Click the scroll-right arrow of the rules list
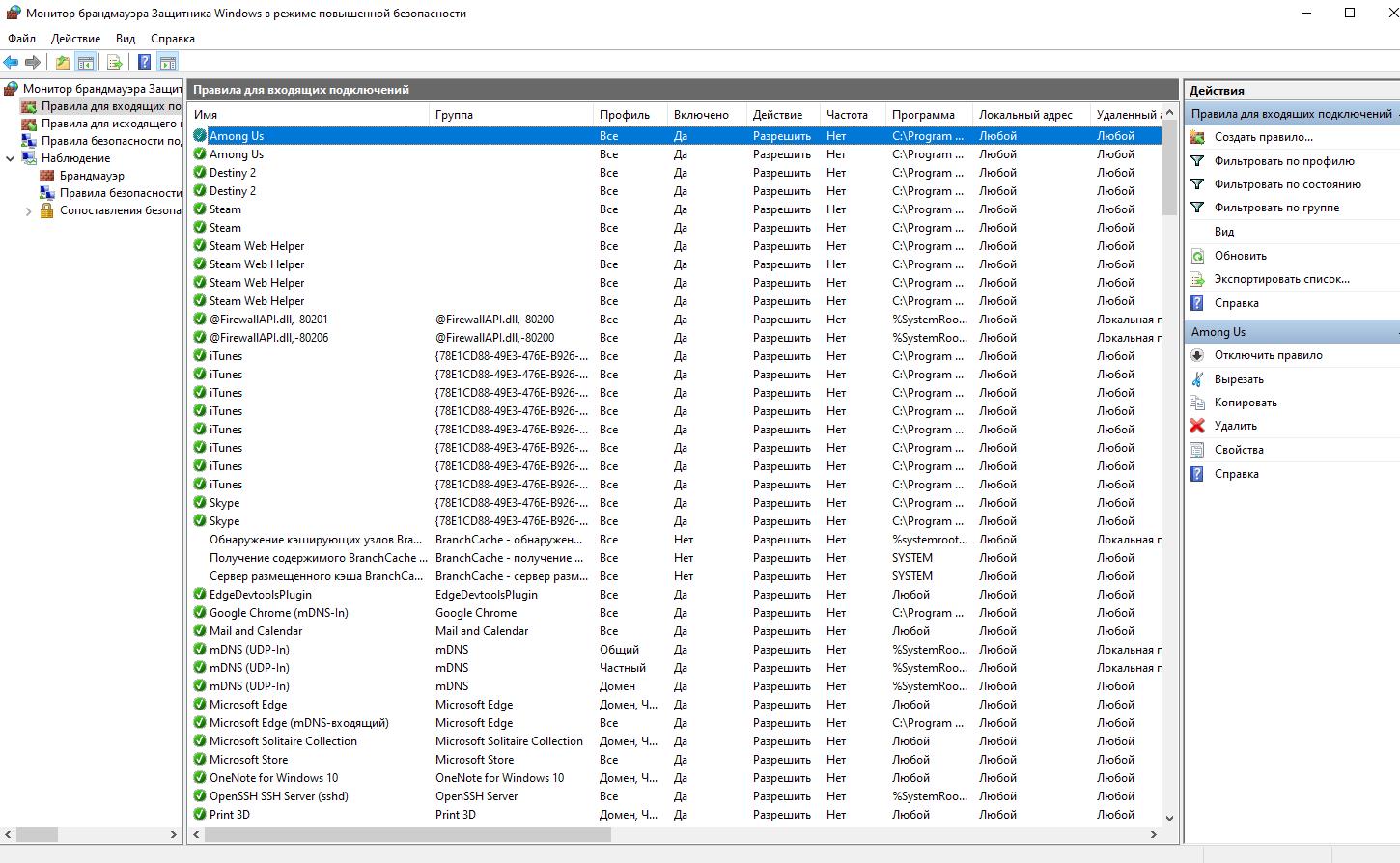1400x863 pixels. point(1153,834)
